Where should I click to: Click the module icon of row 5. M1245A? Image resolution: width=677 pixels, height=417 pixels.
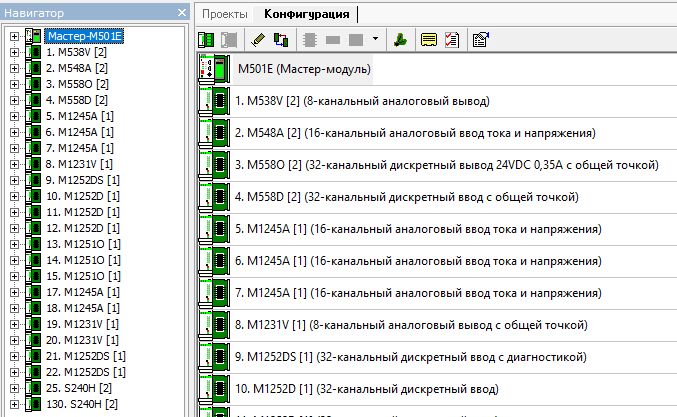click(x=214, y=229)
